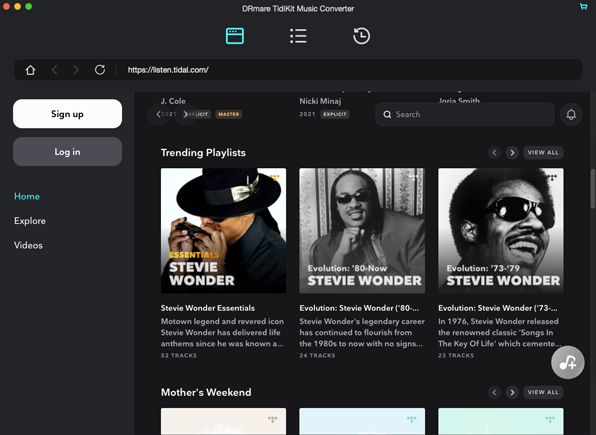
Task: Open the shopping cart icon
Action: coord(583,6)
